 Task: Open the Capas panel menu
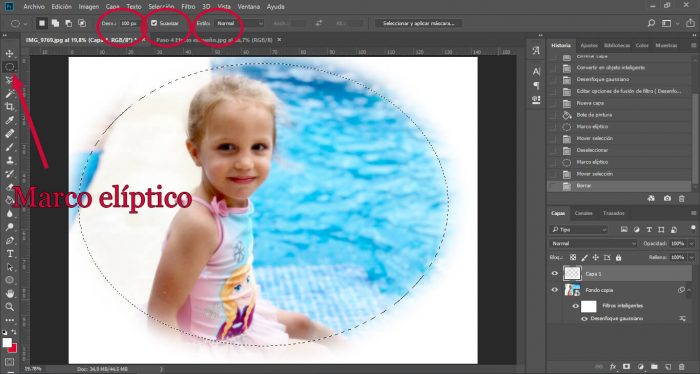(x=693, y=213)
